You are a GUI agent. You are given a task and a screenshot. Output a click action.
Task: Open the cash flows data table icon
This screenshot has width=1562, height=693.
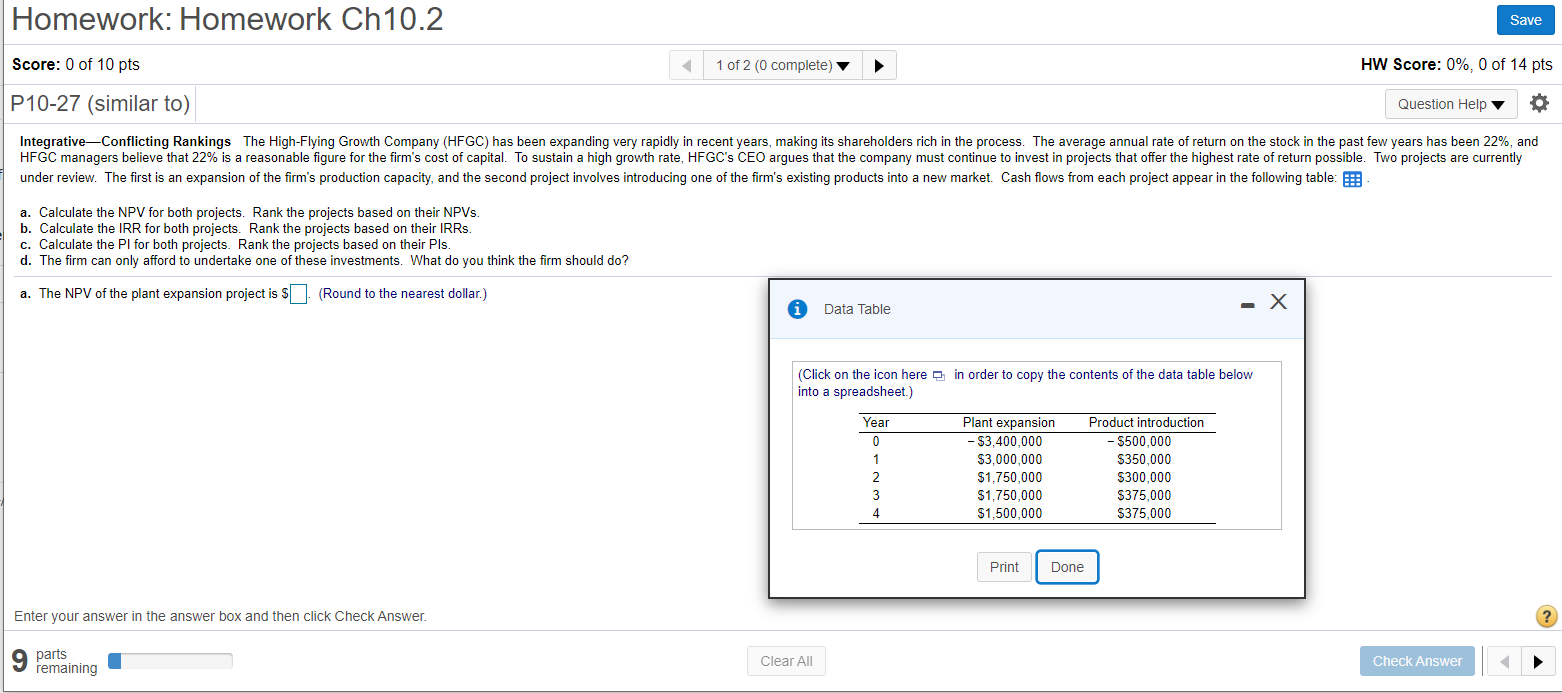tap(1352, 180)
